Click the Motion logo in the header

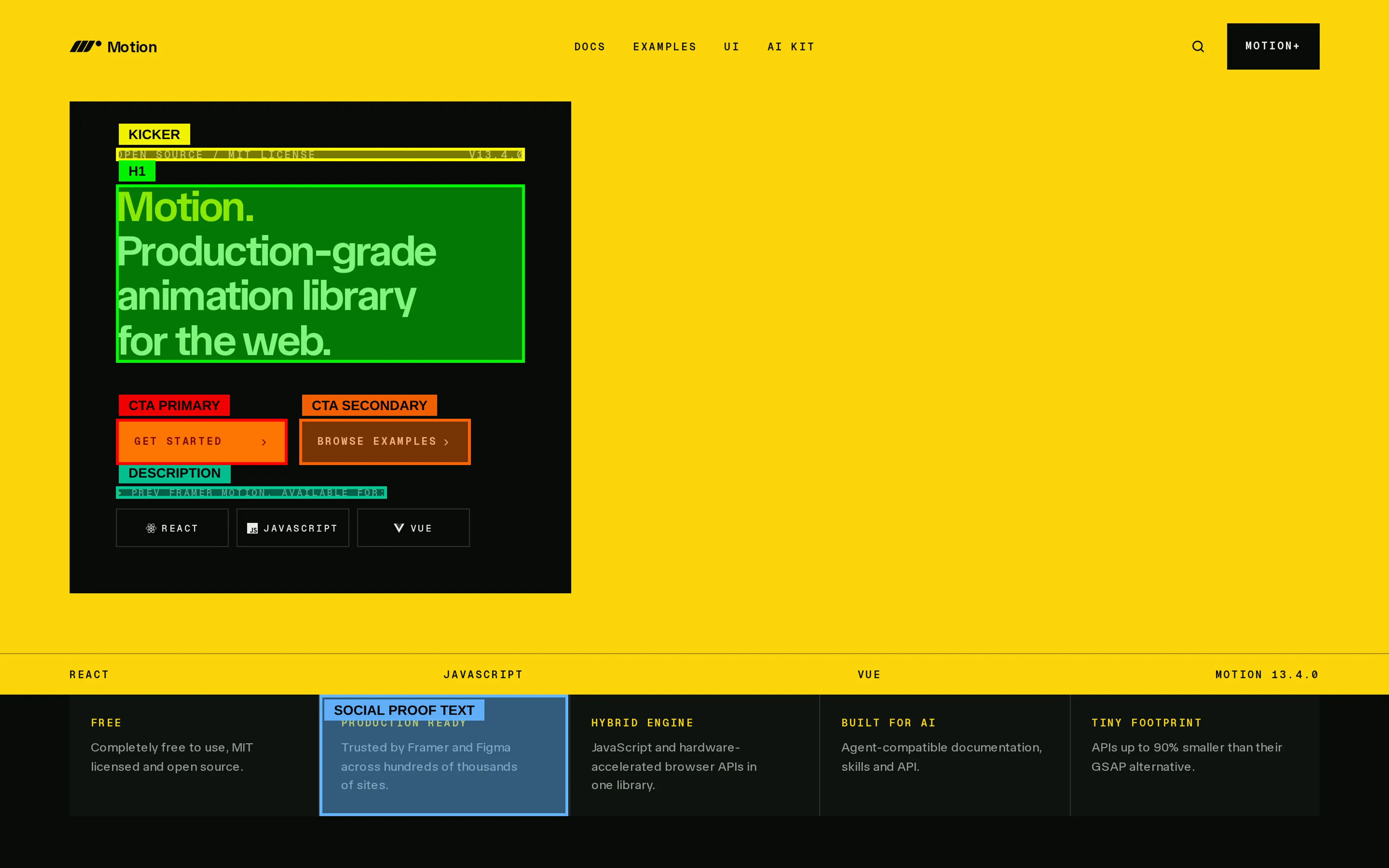pyautogui.click(x=113, y=47)
